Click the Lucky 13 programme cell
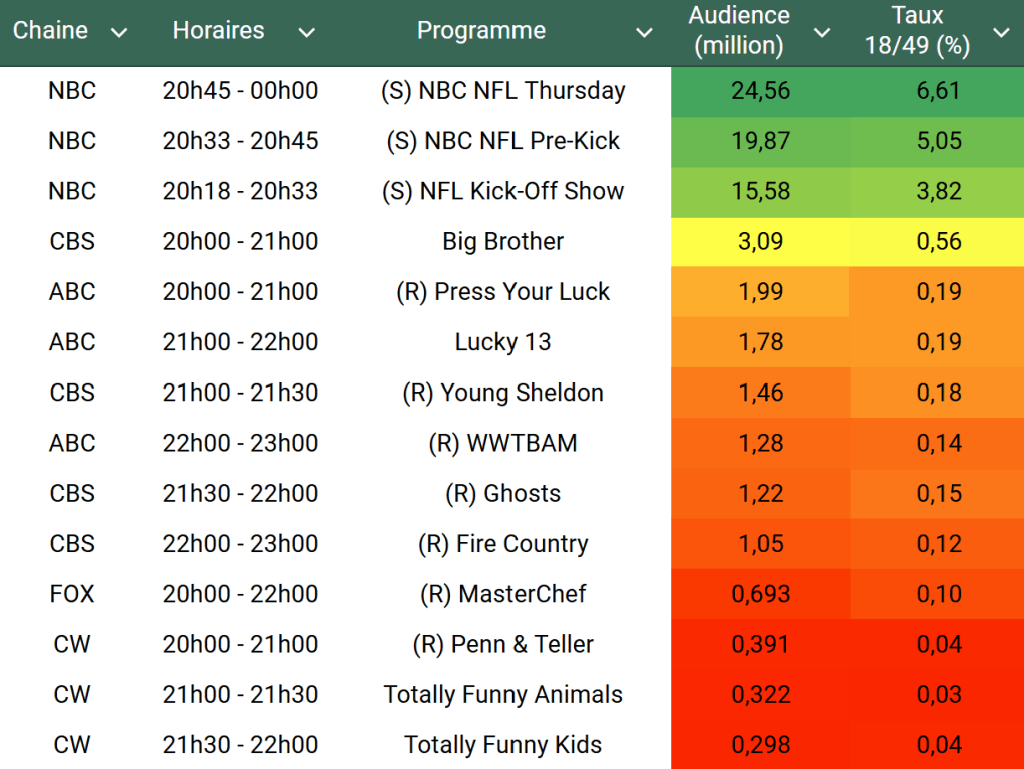This screenshot has height=769, width=1024. point(503,342)
